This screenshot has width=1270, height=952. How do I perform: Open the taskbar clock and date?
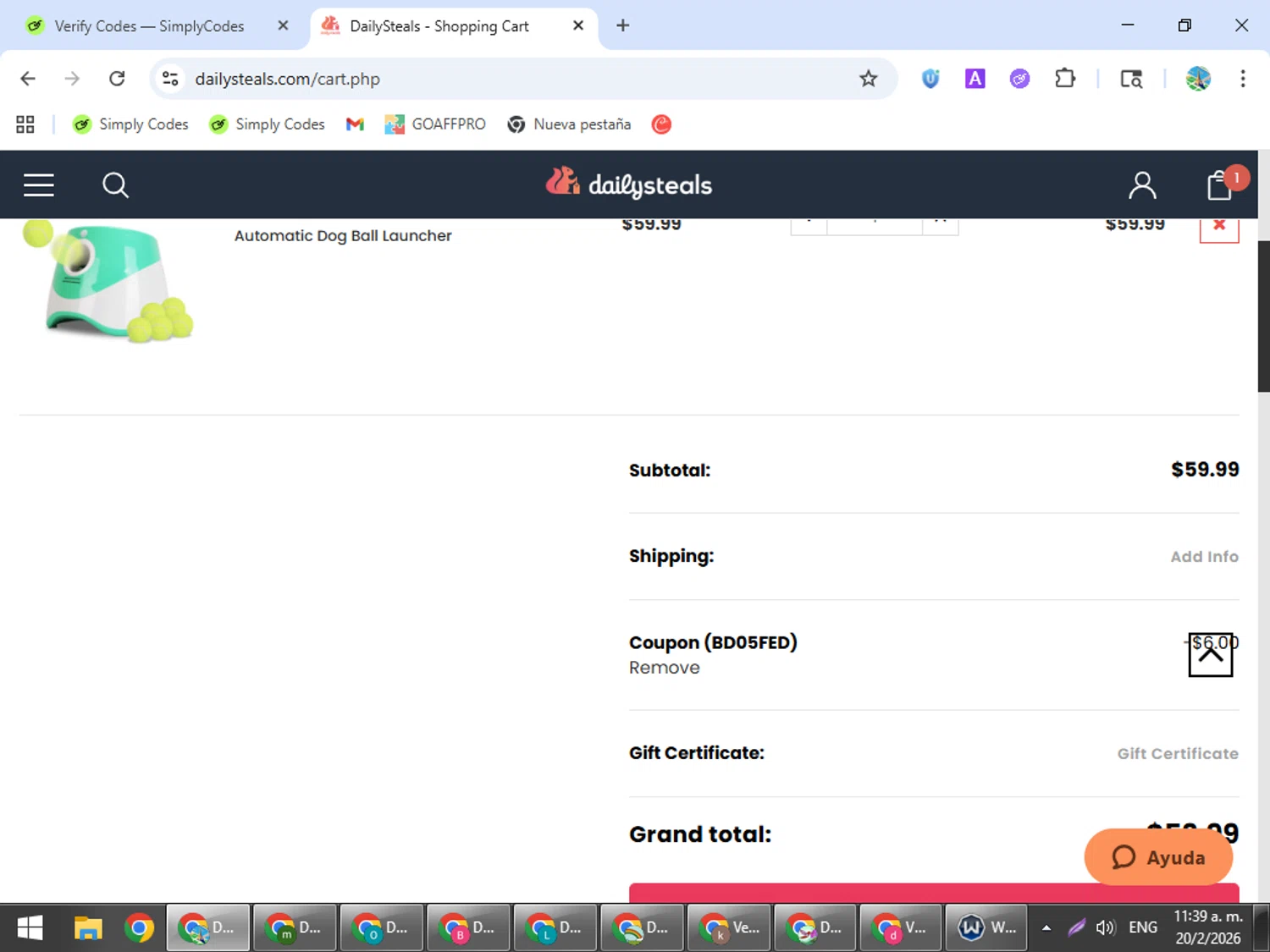tap(1207, 927)
